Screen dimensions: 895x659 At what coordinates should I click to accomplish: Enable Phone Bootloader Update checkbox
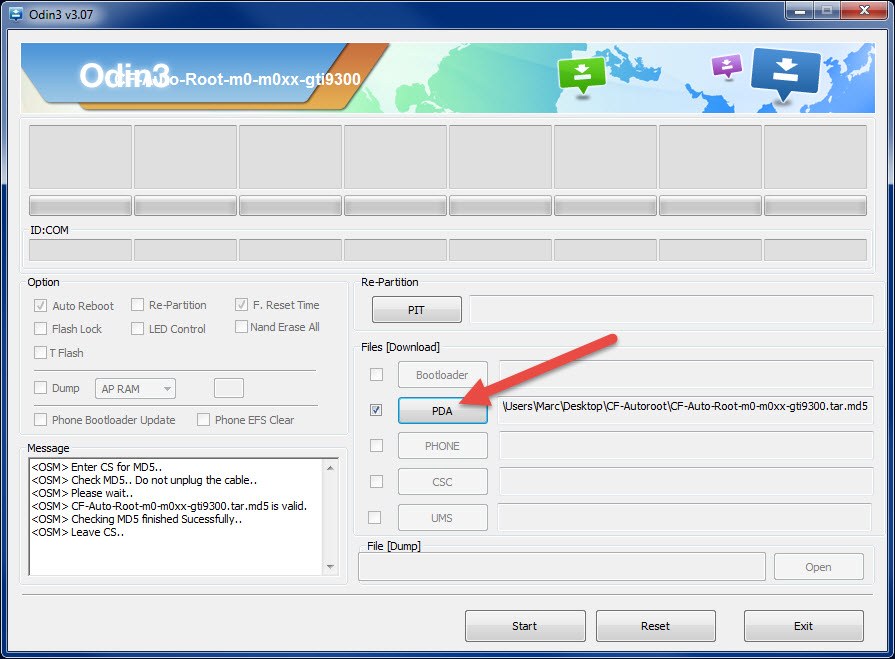[41, 420]
